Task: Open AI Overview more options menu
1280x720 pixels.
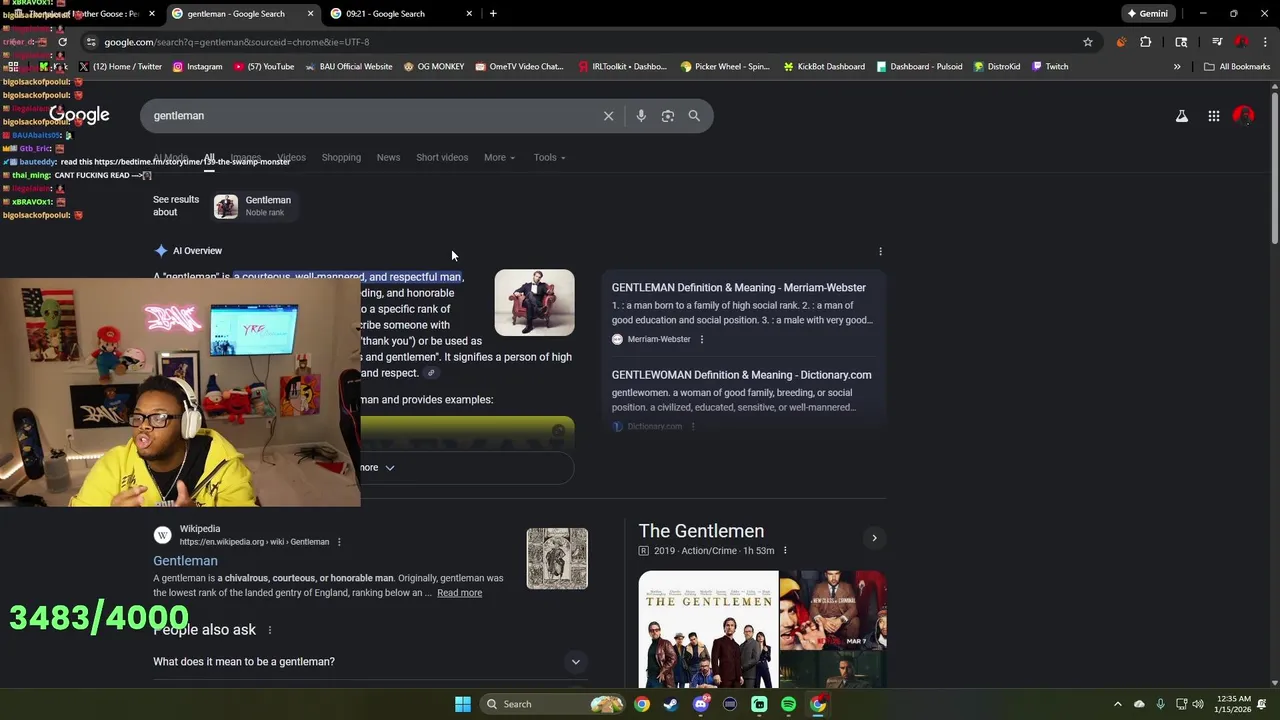Action: pos(880,251)
